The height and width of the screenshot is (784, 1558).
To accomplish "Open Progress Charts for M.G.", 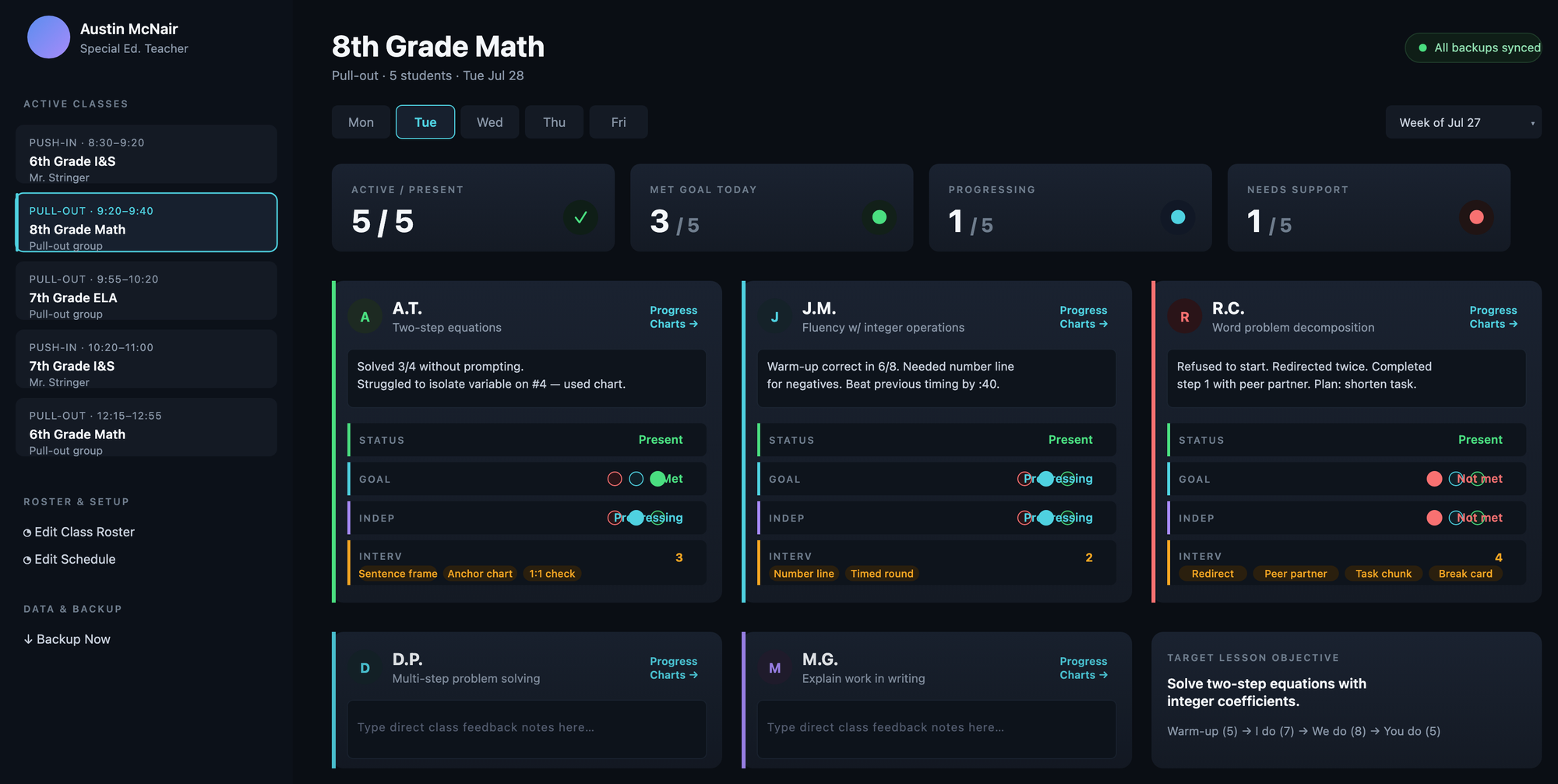I will point(1084,668).
